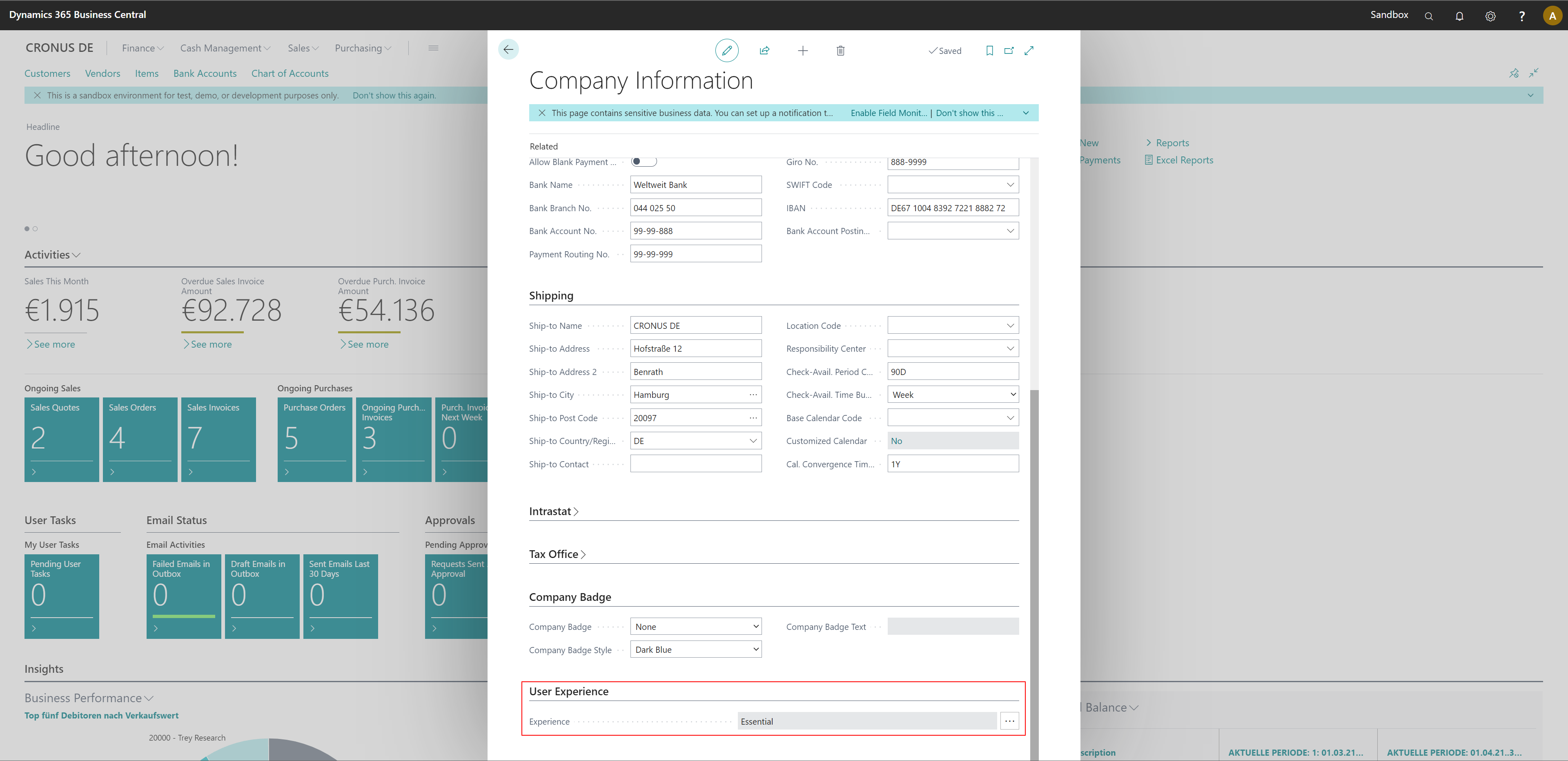Open the Company Badge Style dropdown
1568x761 pixels.
click(x=755, y=649)
